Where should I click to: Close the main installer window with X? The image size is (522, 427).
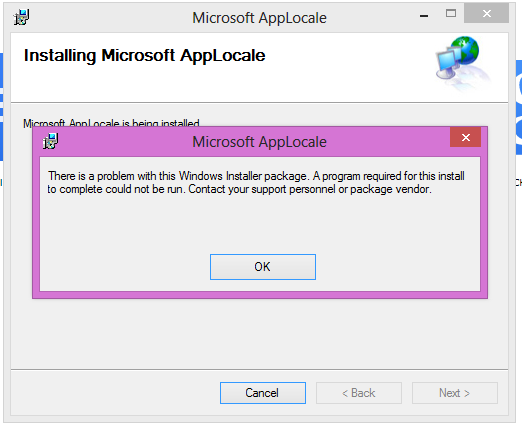point(486,13)
